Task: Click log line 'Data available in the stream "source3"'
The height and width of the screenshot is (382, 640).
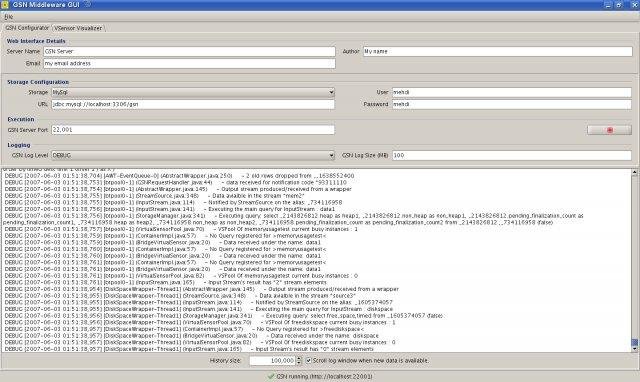Action: coord(180,295)
